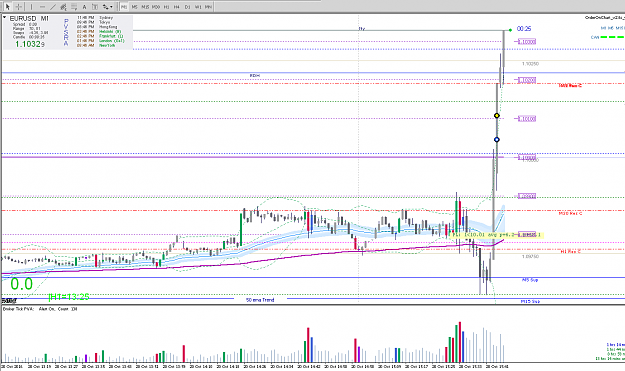Screen dimensions: 625x371
Task: Click the yellow circle marker on chart
Action: pyautogui.click(x=497, y=116)
